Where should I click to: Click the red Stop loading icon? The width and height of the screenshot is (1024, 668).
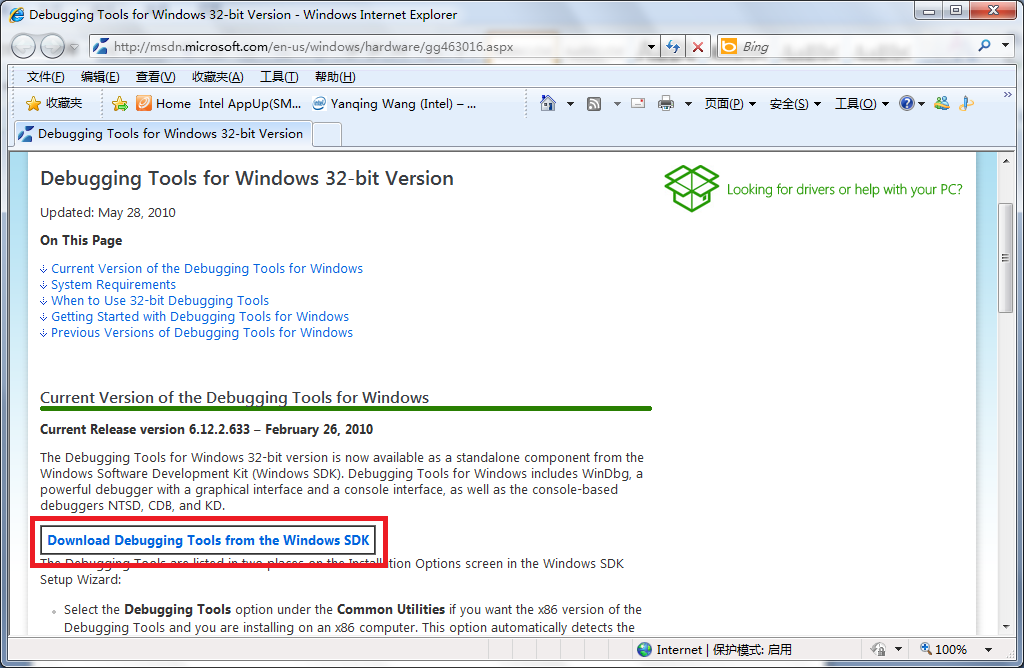click(x=698, y=46)
